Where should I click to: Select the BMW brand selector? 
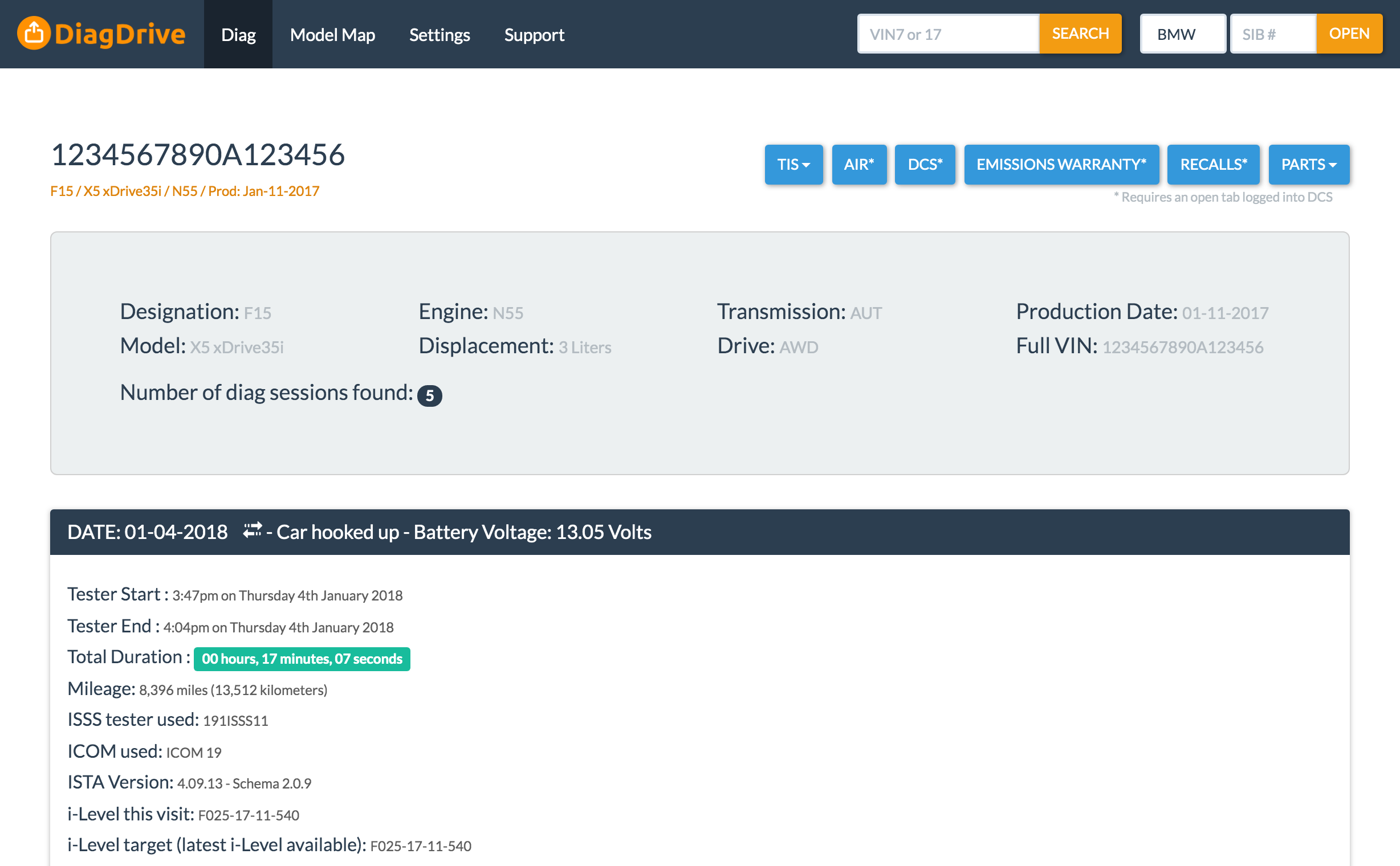[1182, 34]
